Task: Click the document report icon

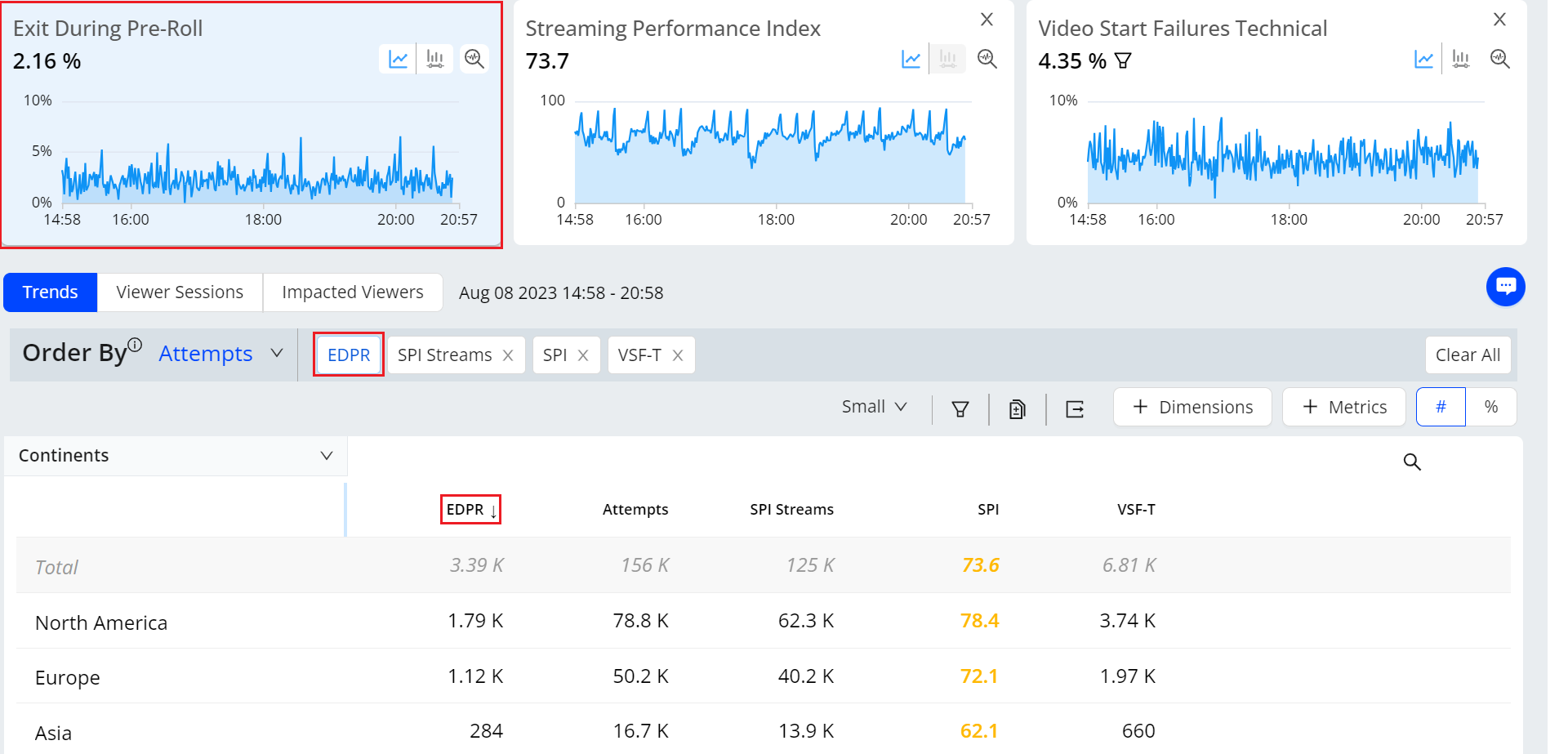Action: click(x=1017, y=408)
